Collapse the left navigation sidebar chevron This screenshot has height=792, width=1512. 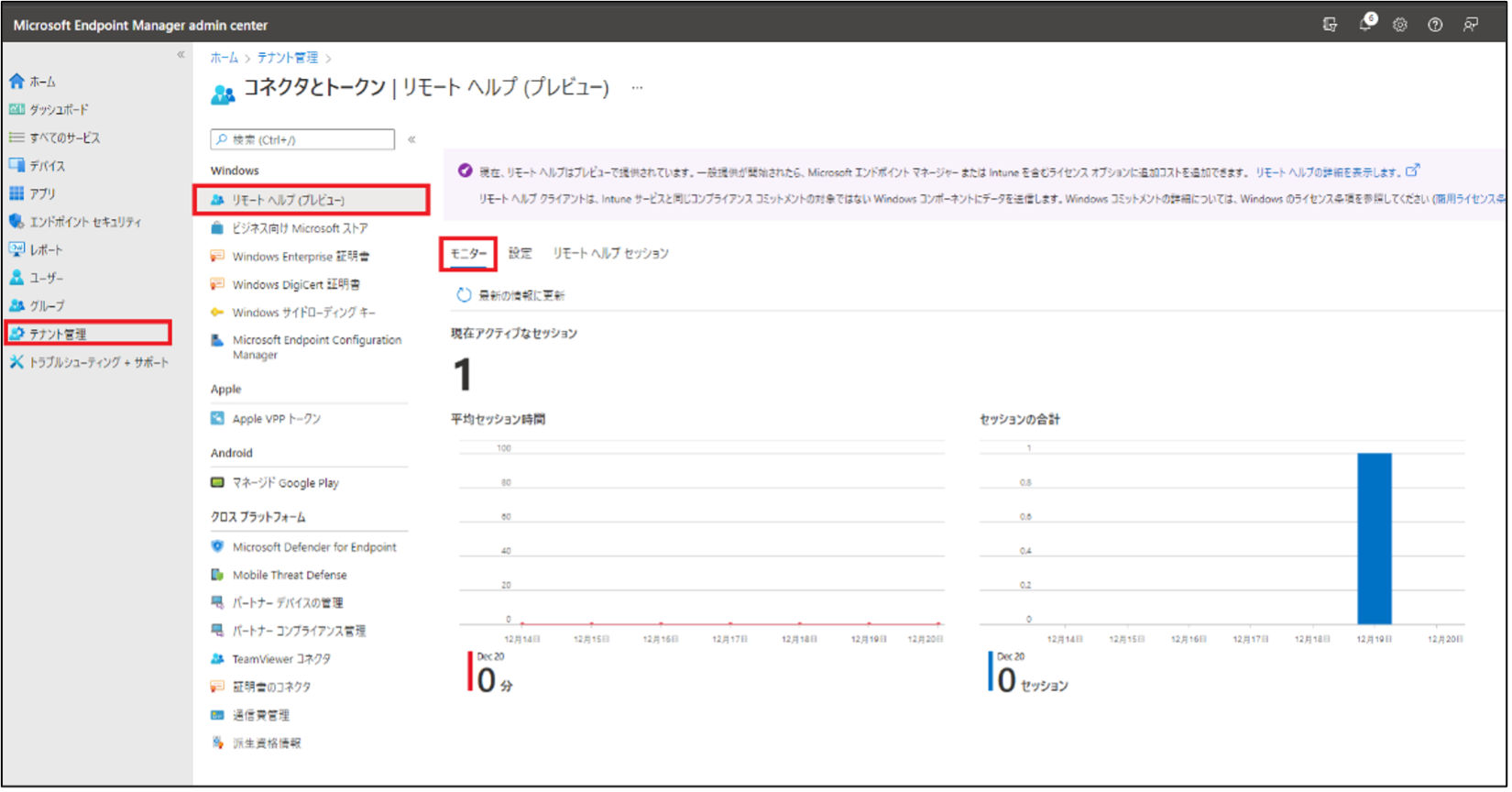[181, 55]
